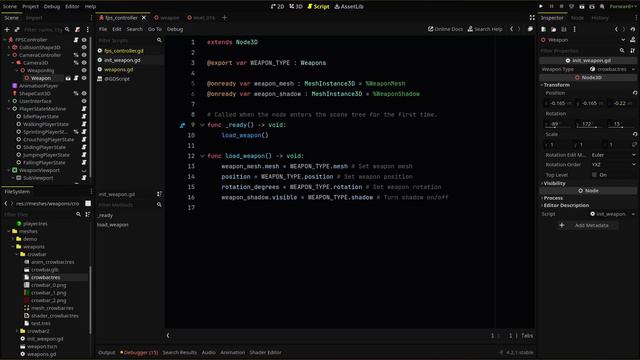Image resolution: width=640 pixels, height=360 pixels.
Task: Toggle visibility of FPSController node
Action: pyautogui.click(x=84, y=40)
